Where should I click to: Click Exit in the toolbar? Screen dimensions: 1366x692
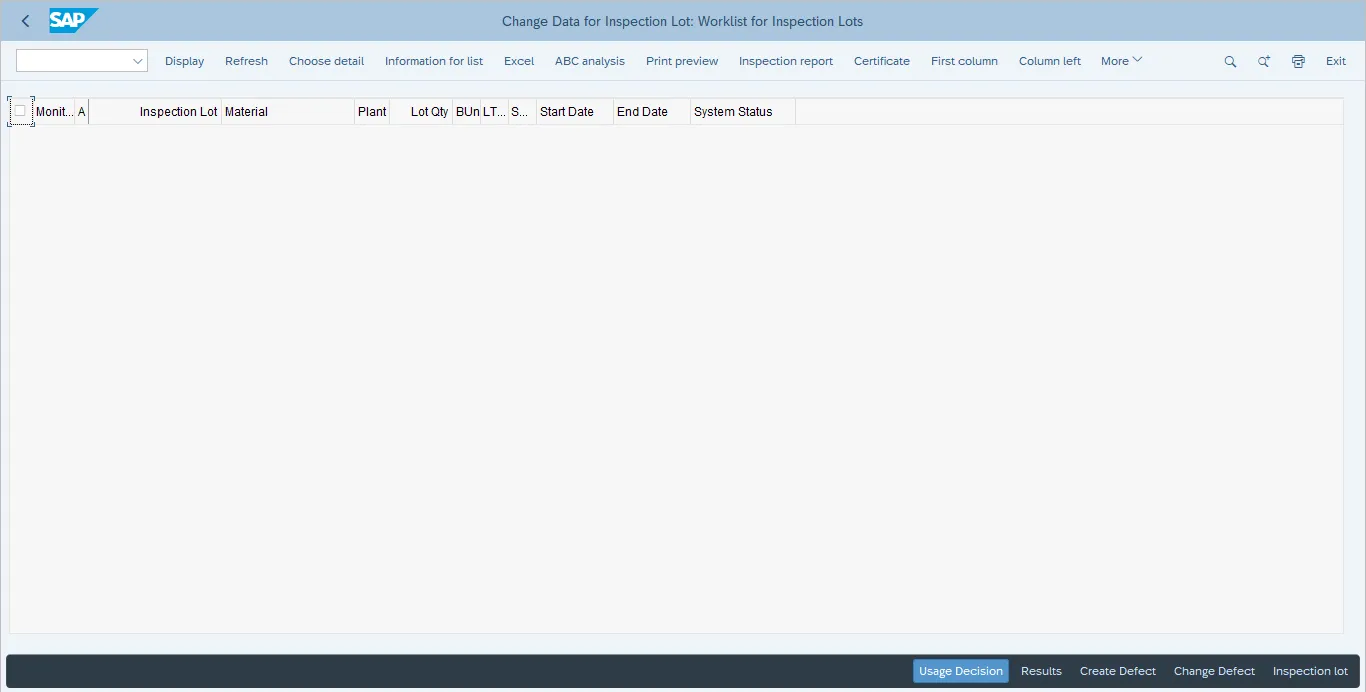click(1335, 61)
